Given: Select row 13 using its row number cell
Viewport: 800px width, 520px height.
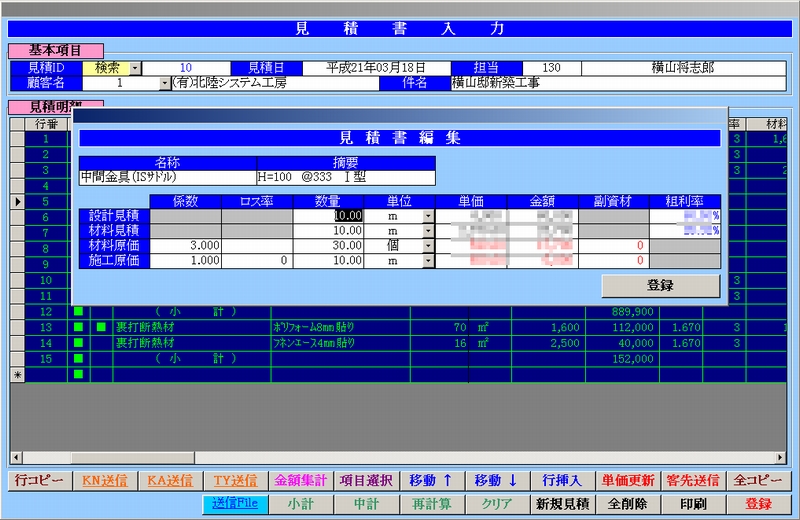Looking at the screenshot, I should pos(45,327).
